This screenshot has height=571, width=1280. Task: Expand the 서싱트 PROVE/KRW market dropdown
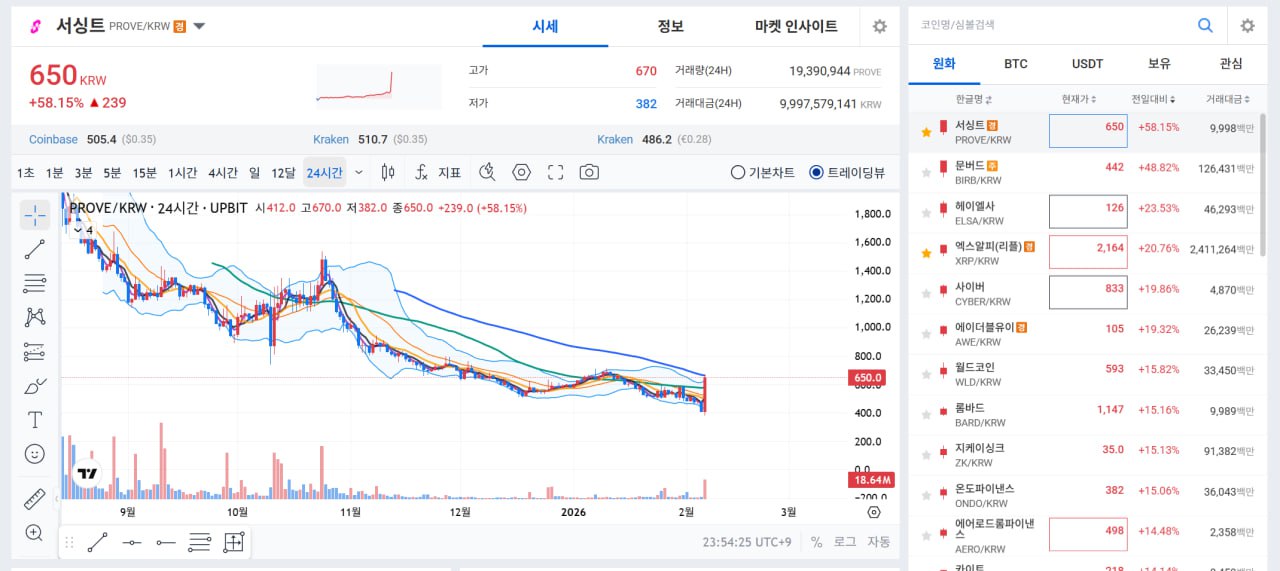click(199, 26)
